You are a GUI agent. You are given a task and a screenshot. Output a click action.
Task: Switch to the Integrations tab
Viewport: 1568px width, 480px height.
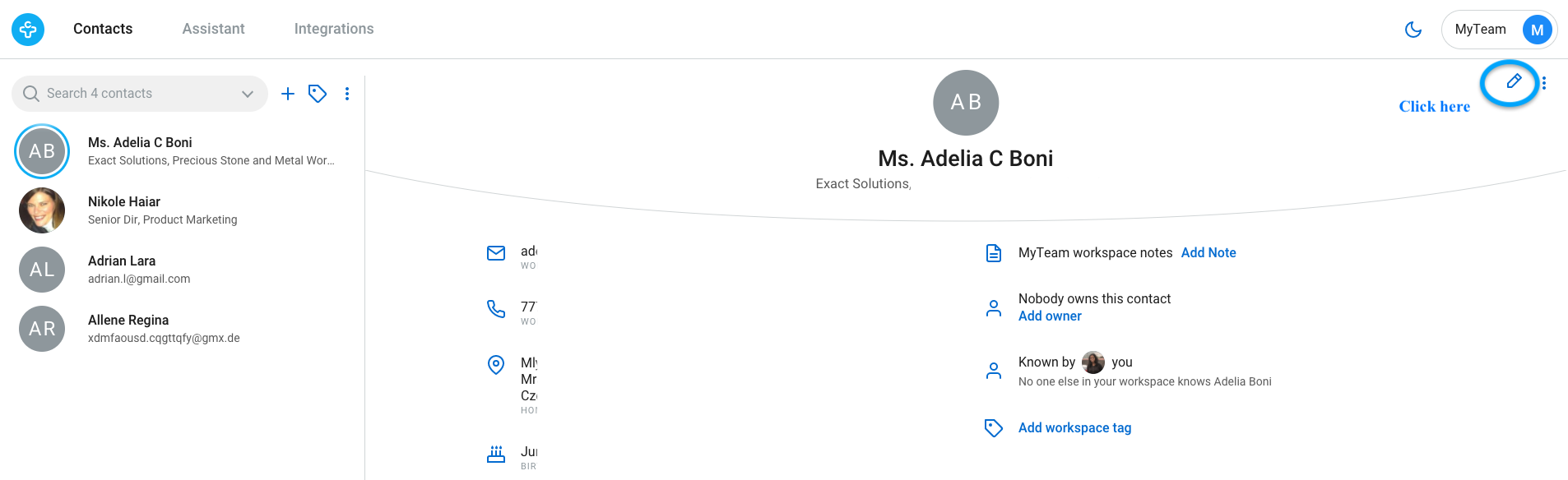click(x=334, y=29)
